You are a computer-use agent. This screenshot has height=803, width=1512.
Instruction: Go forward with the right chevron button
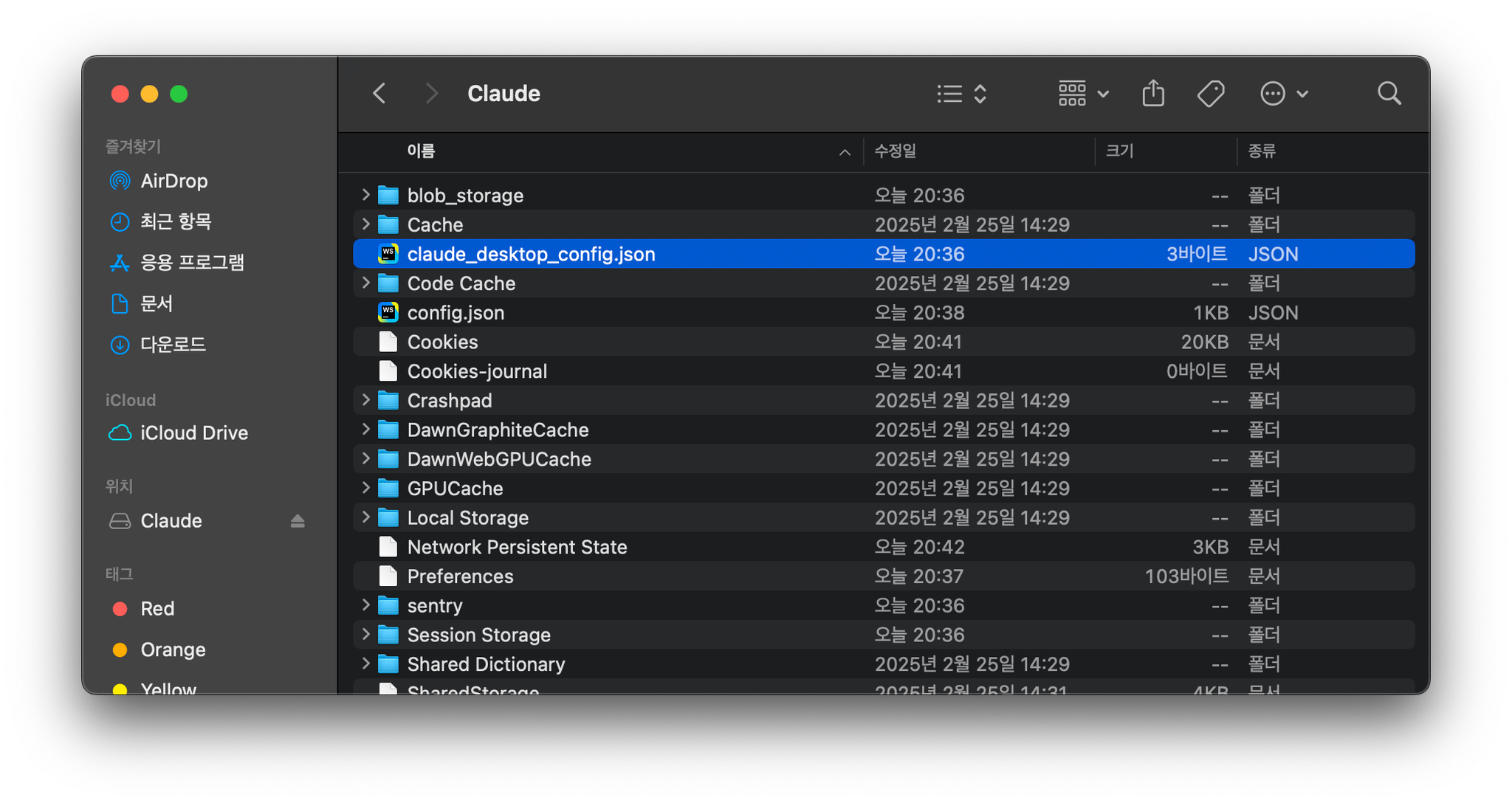[x=432, y=94]
